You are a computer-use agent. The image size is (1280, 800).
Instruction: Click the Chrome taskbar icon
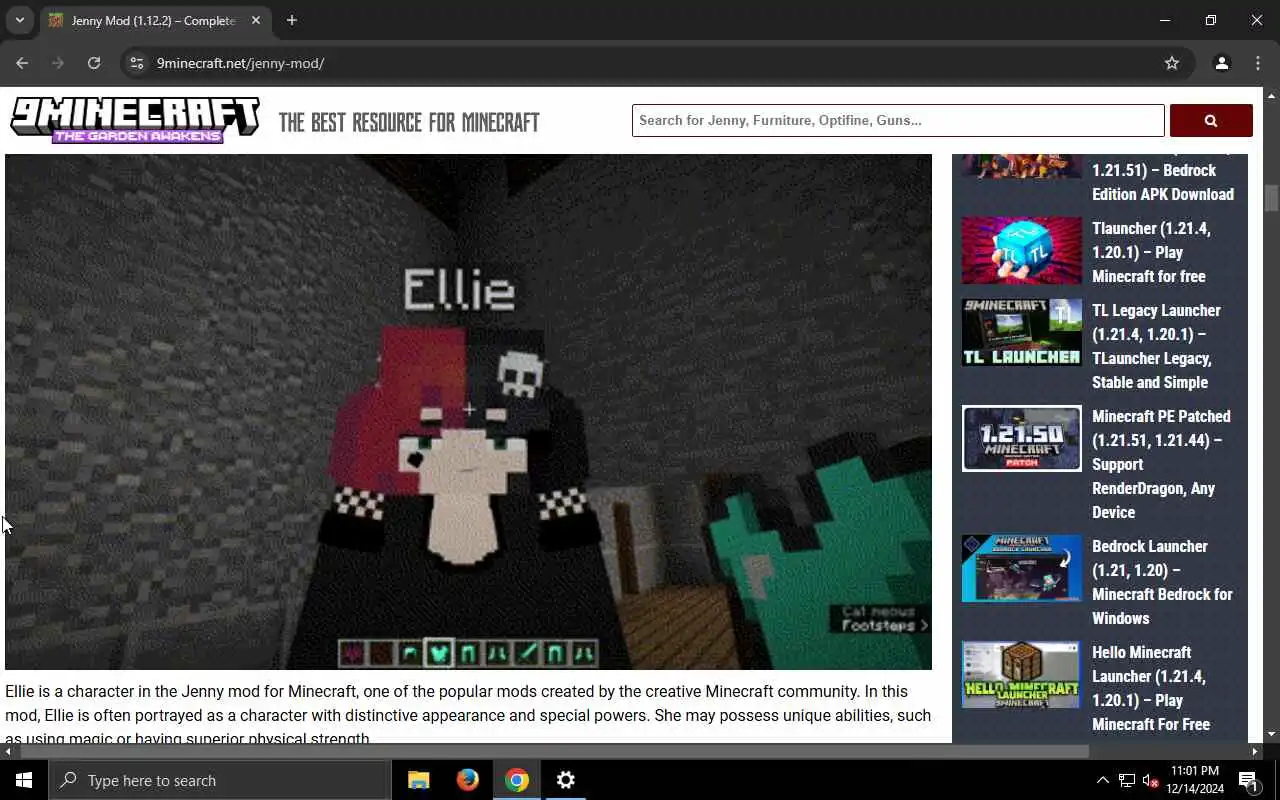point(516,780)
